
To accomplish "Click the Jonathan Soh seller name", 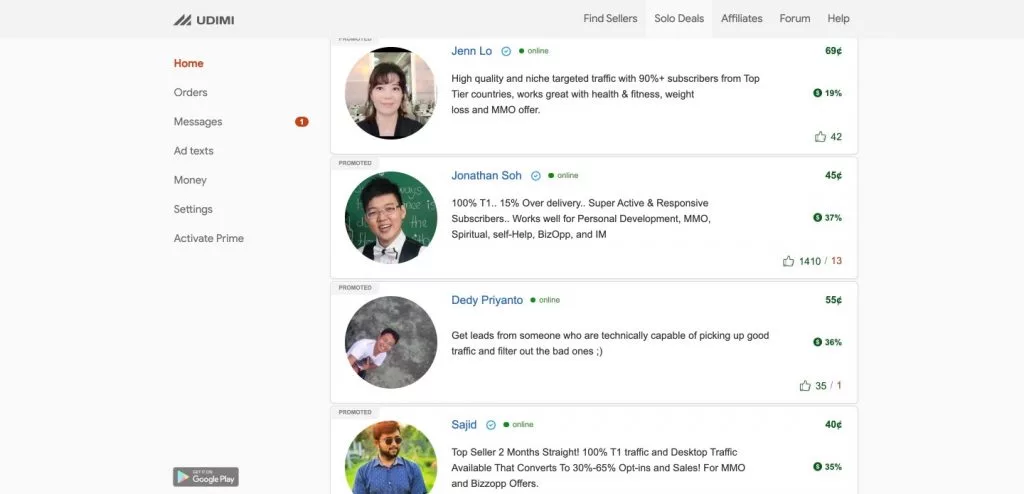I will click(487, 175).
